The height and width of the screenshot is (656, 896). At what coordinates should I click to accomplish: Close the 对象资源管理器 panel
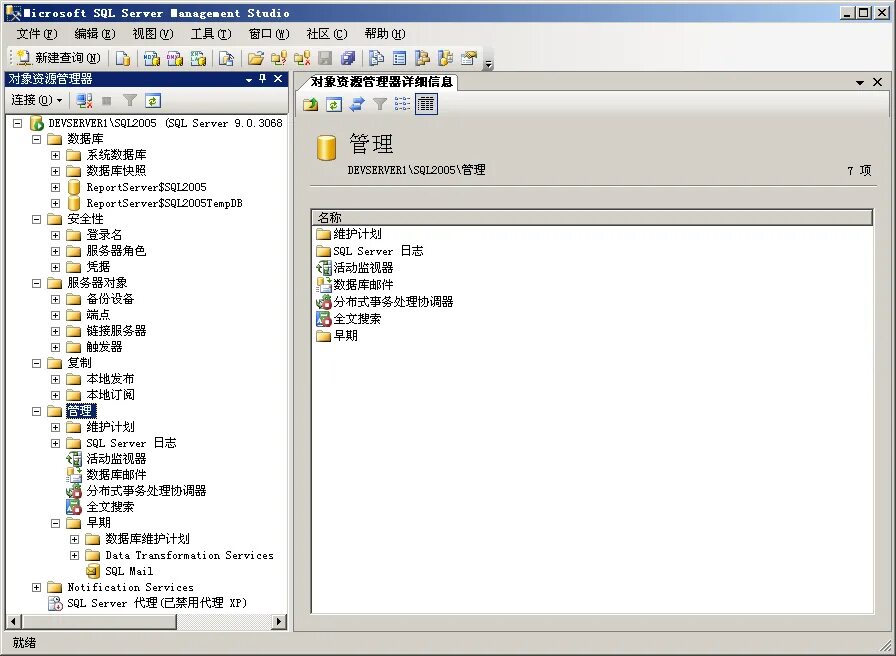[x=278, y=79]
